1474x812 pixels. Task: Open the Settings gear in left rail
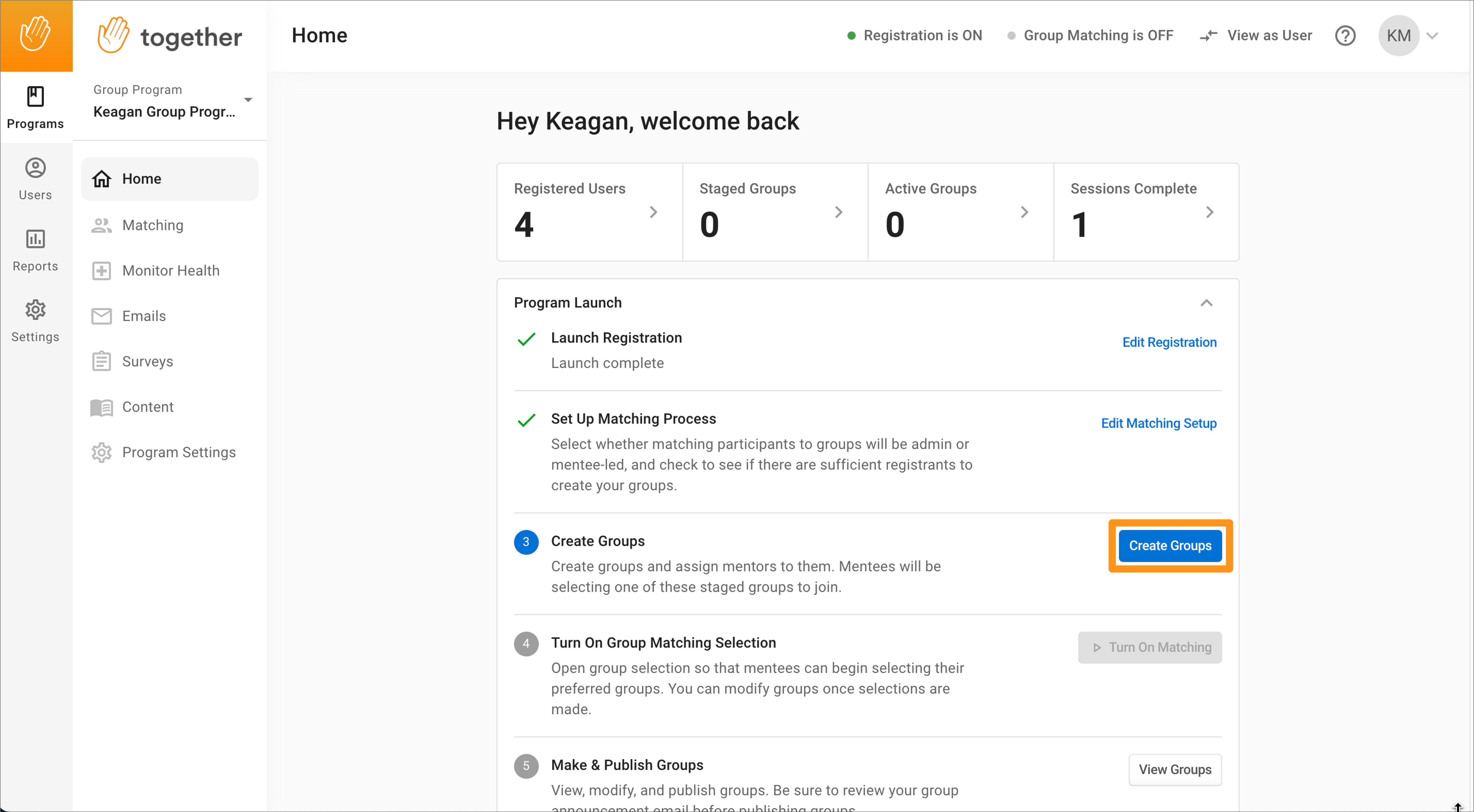35,309
